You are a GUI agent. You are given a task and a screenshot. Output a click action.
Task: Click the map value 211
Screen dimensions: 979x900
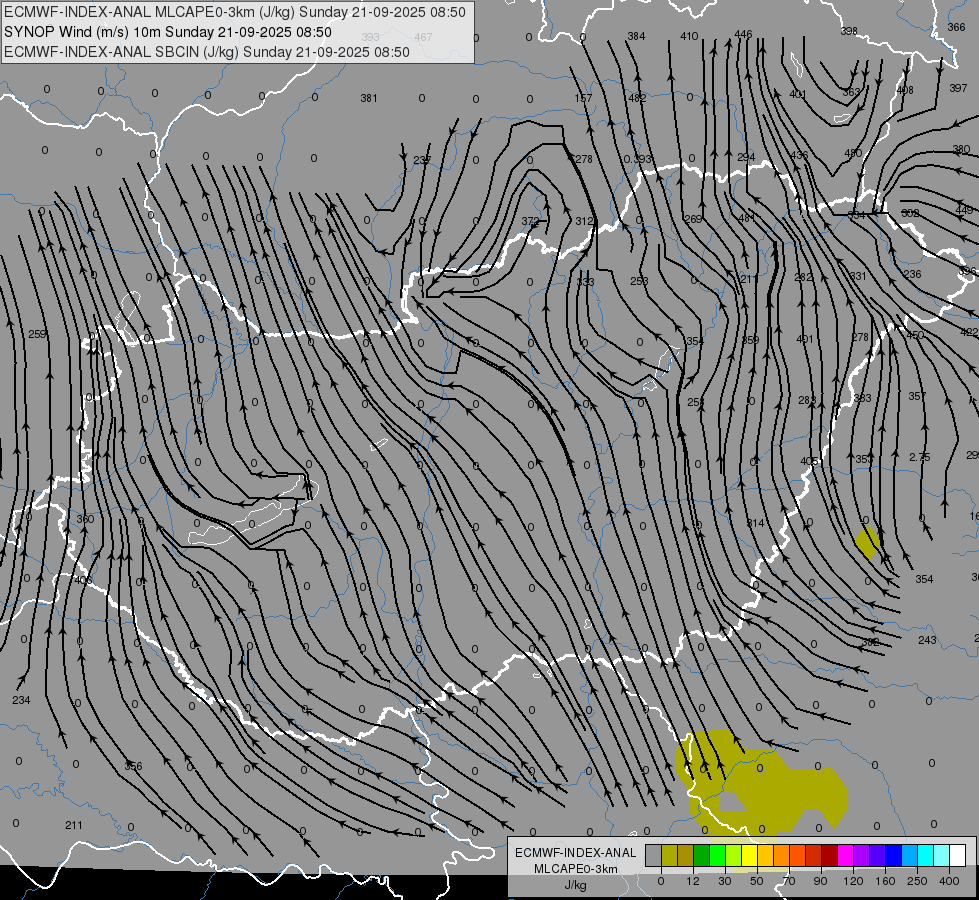[74, 825]
